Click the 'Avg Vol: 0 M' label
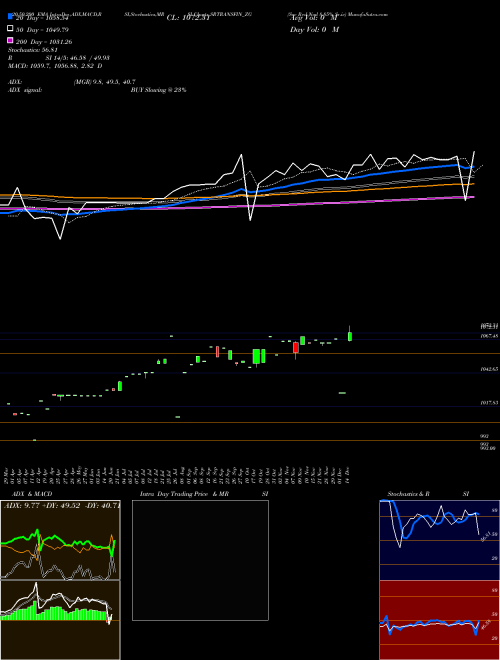 click(314, 18)
